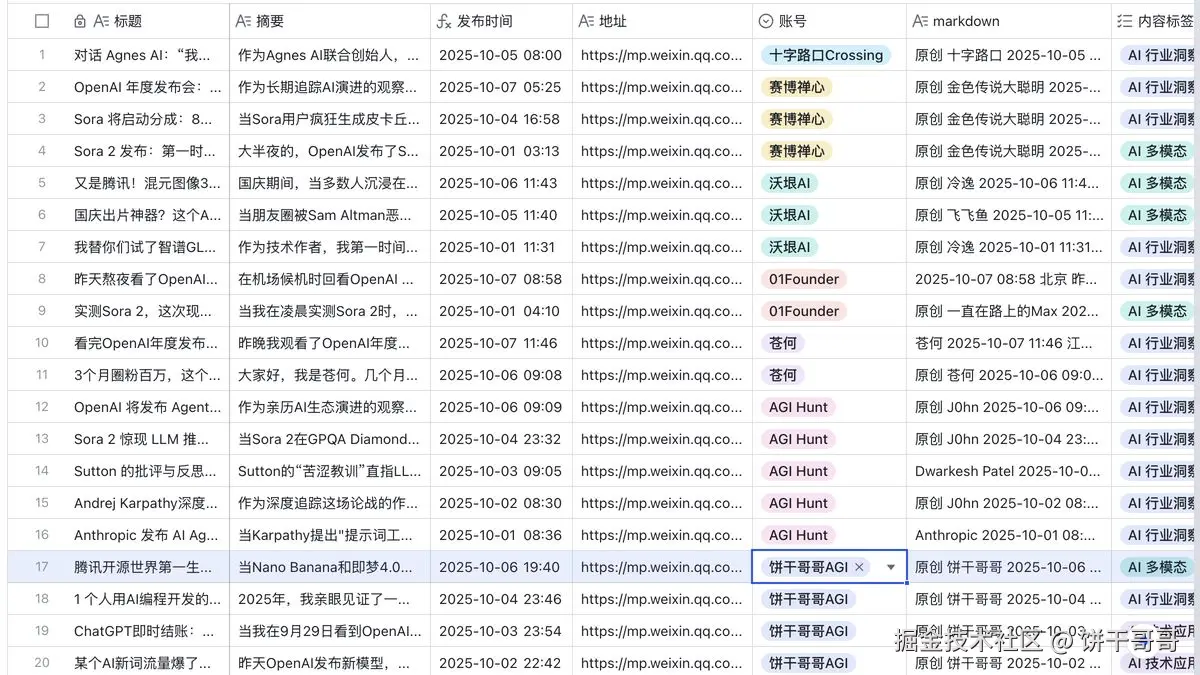Click the 赛博禅心 tag in row 2

(x=795, y=87)
